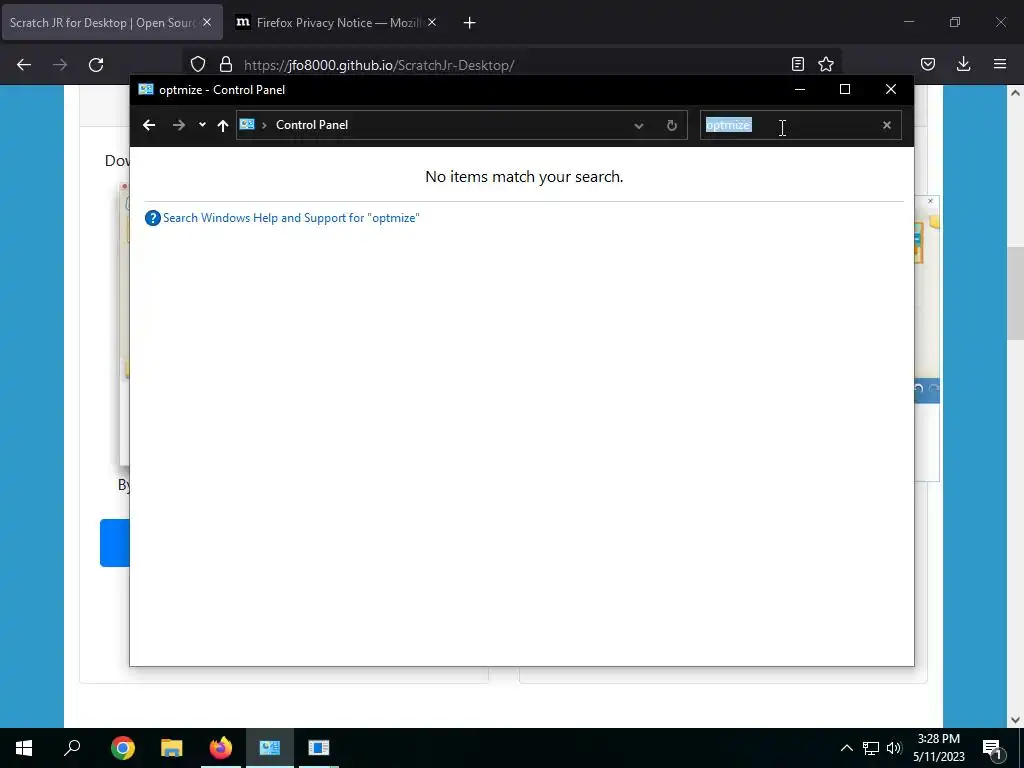Reload the Firefox page
Screen dimensions: 1024x768
96,65
